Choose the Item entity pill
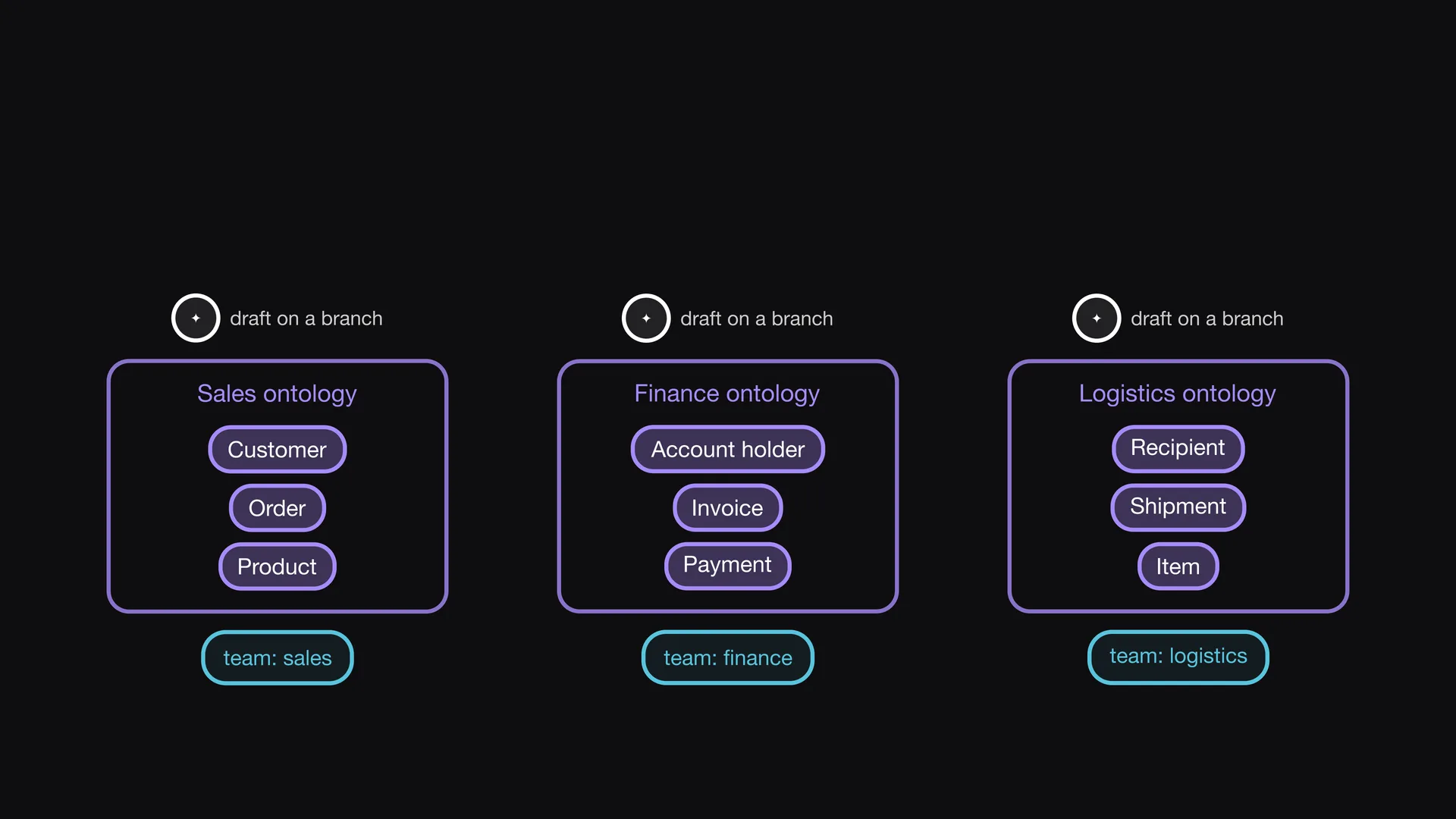 (x=1178, y=566)
